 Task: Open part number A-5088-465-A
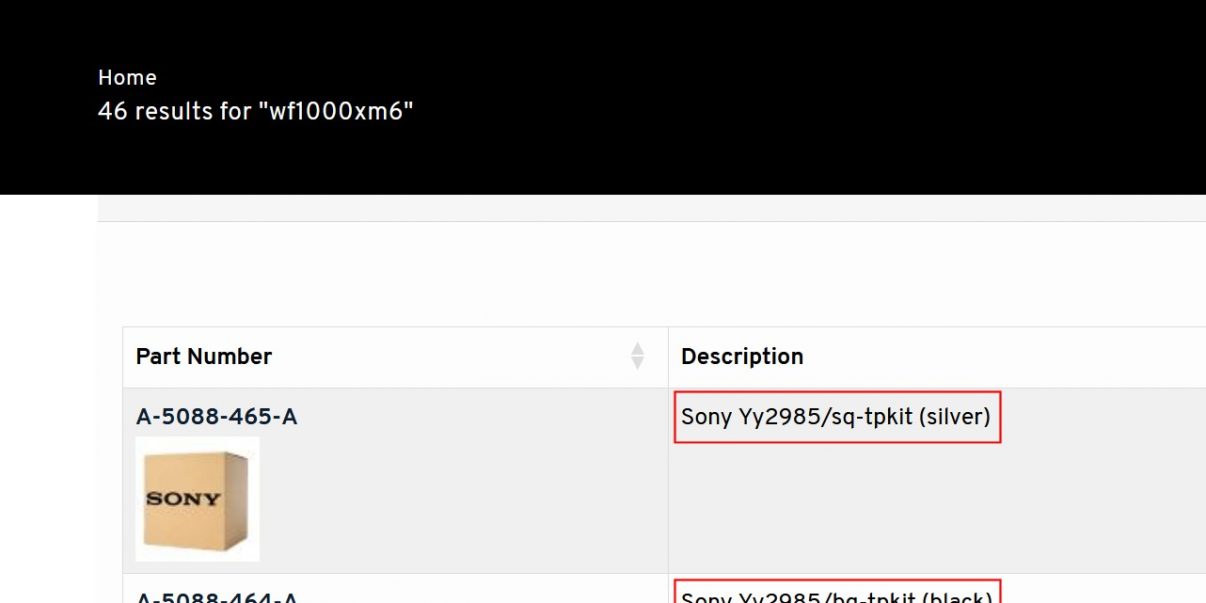216,417
